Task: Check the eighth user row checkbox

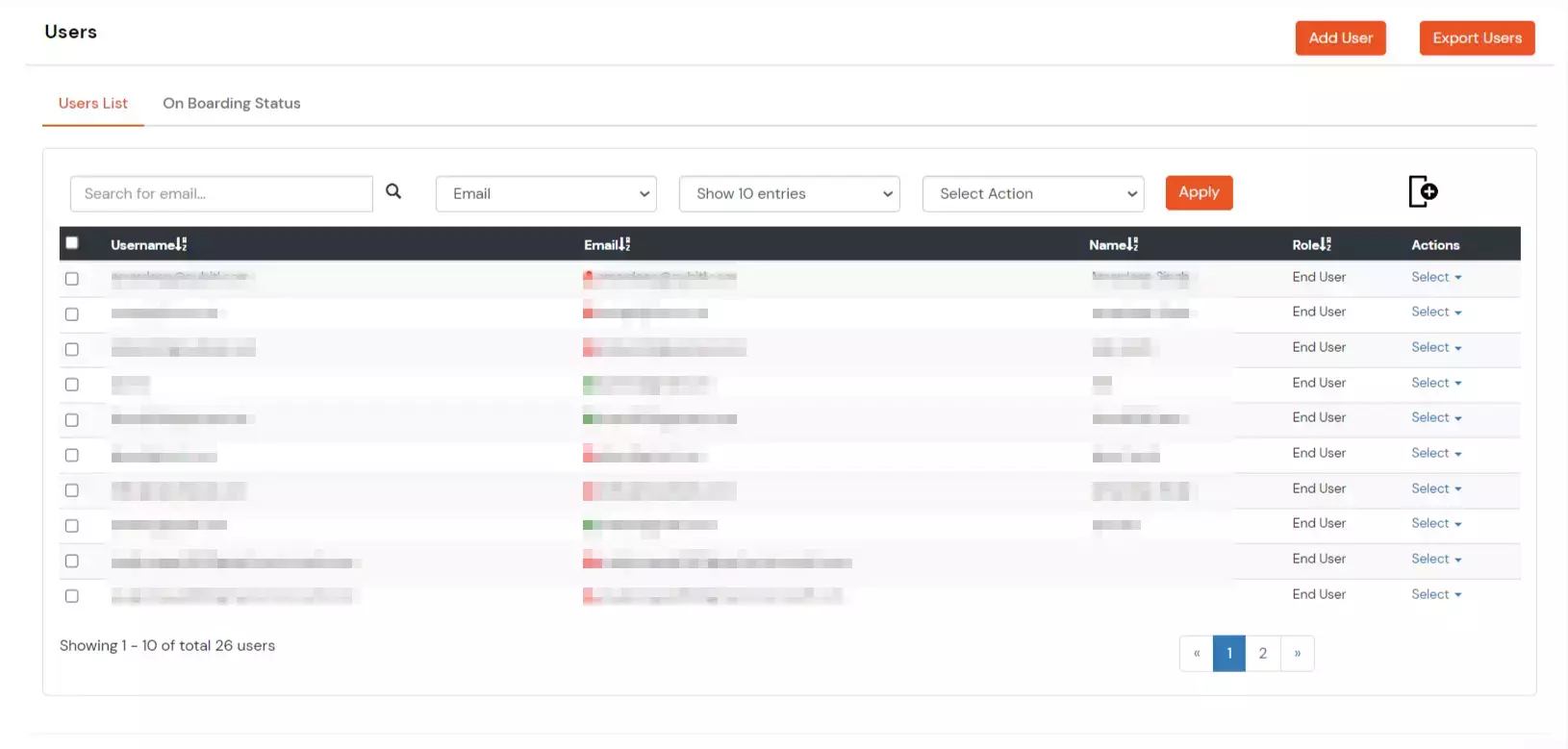Action: pos(72,526)
